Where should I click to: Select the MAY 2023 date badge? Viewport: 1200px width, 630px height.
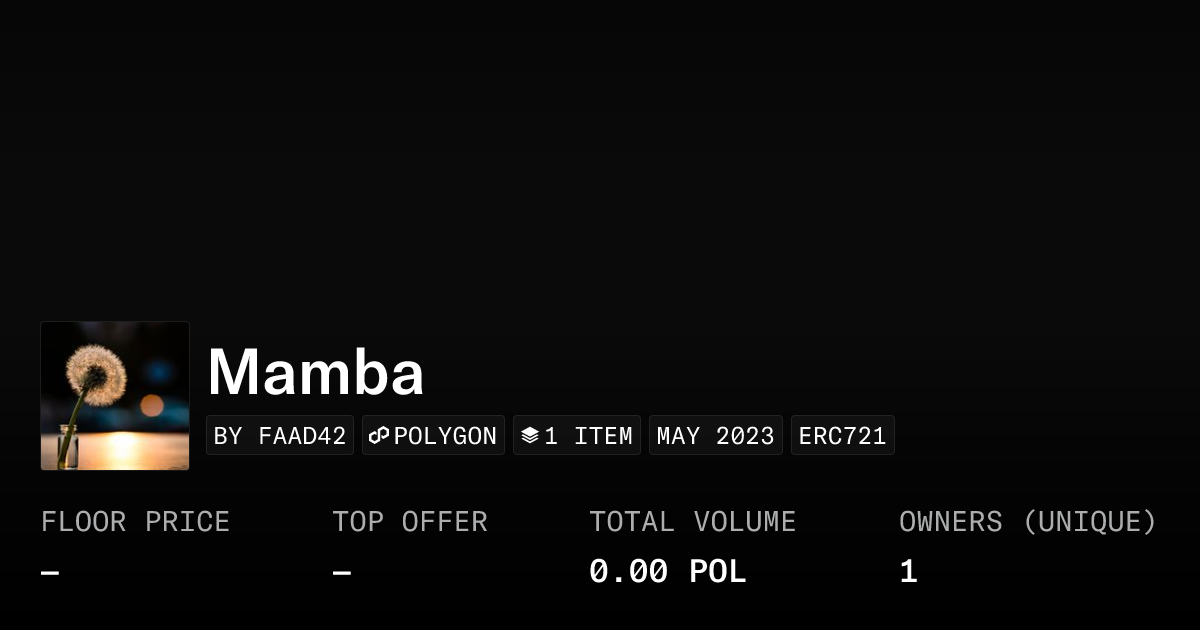715,436
